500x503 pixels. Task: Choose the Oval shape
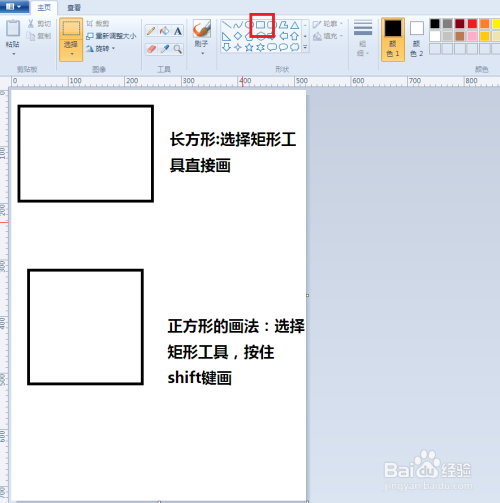click(x=249, y=25)
